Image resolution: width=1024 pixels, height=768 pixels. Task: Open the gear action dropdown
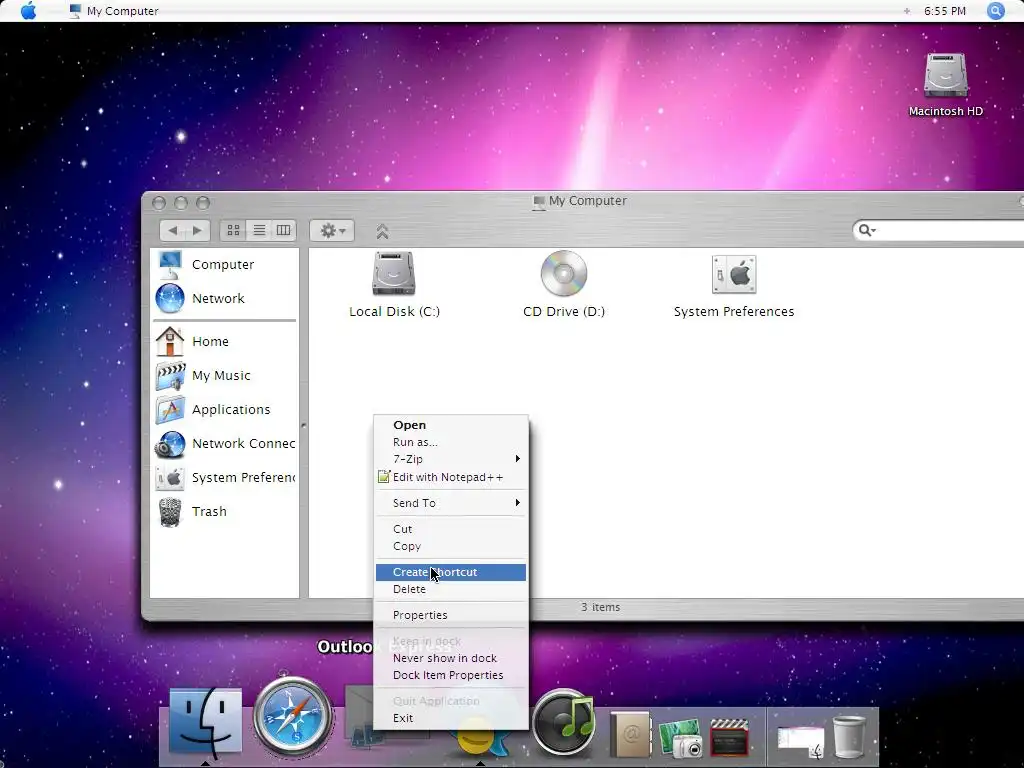pyautogui.click(x=332, y=230)
